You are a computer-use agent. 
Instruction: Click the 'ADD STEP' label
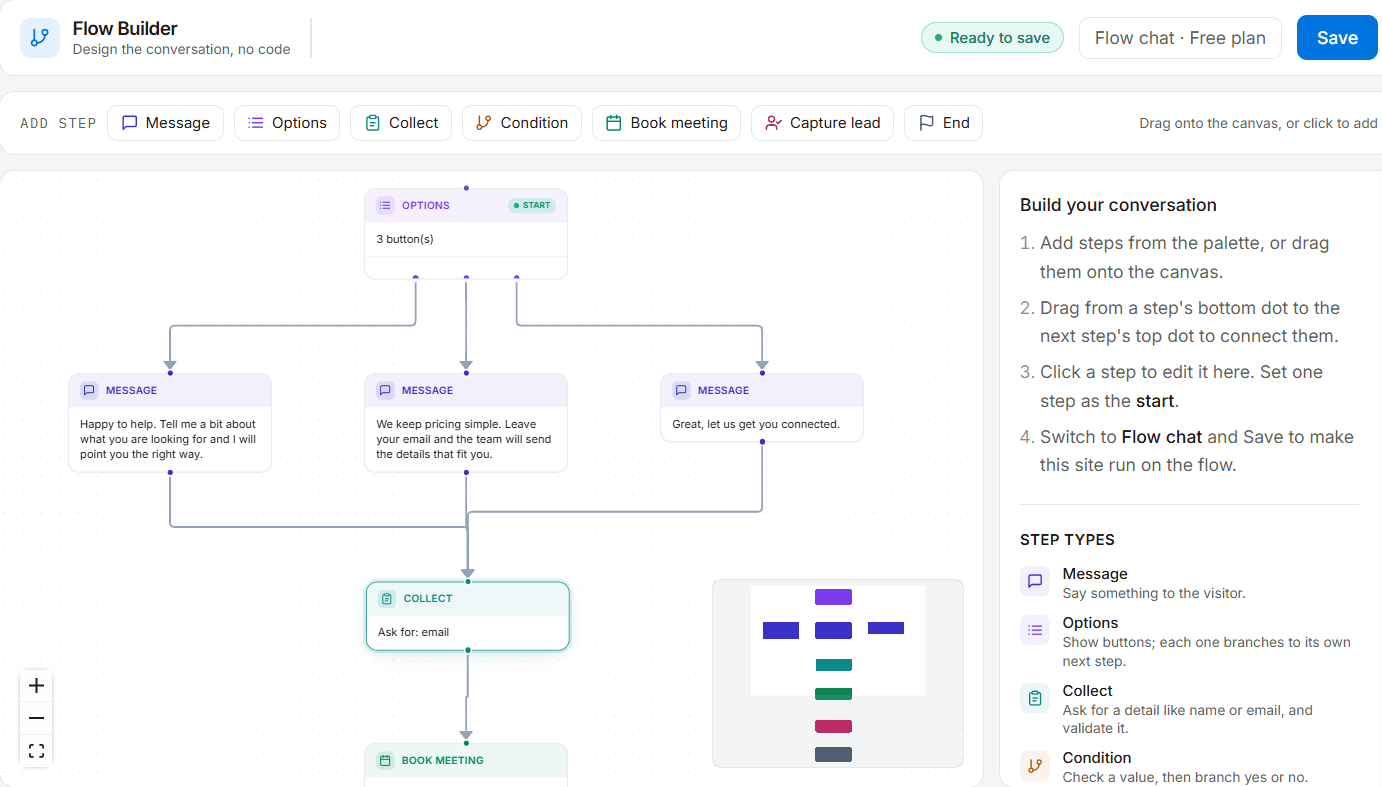point(58,124)
